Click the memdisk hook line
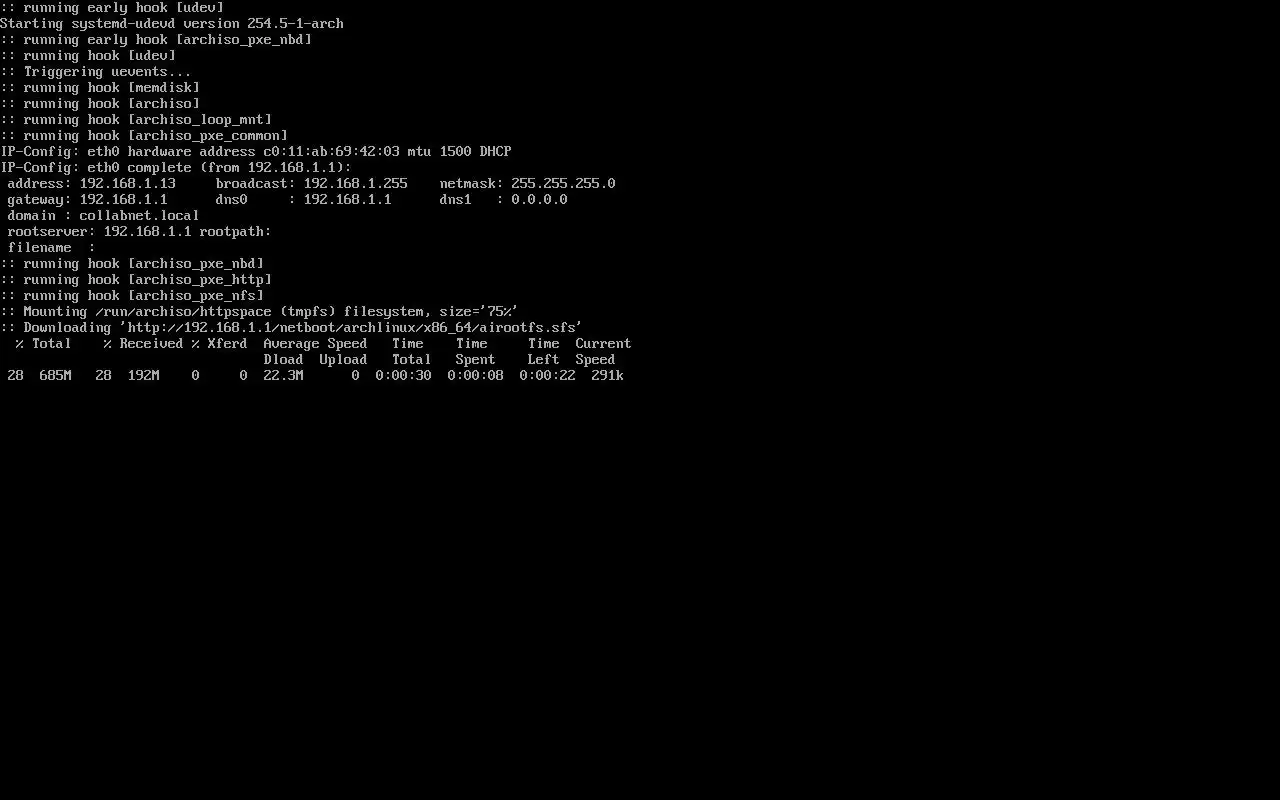This screenshot has width=1280, height=800. coord(100,87)
